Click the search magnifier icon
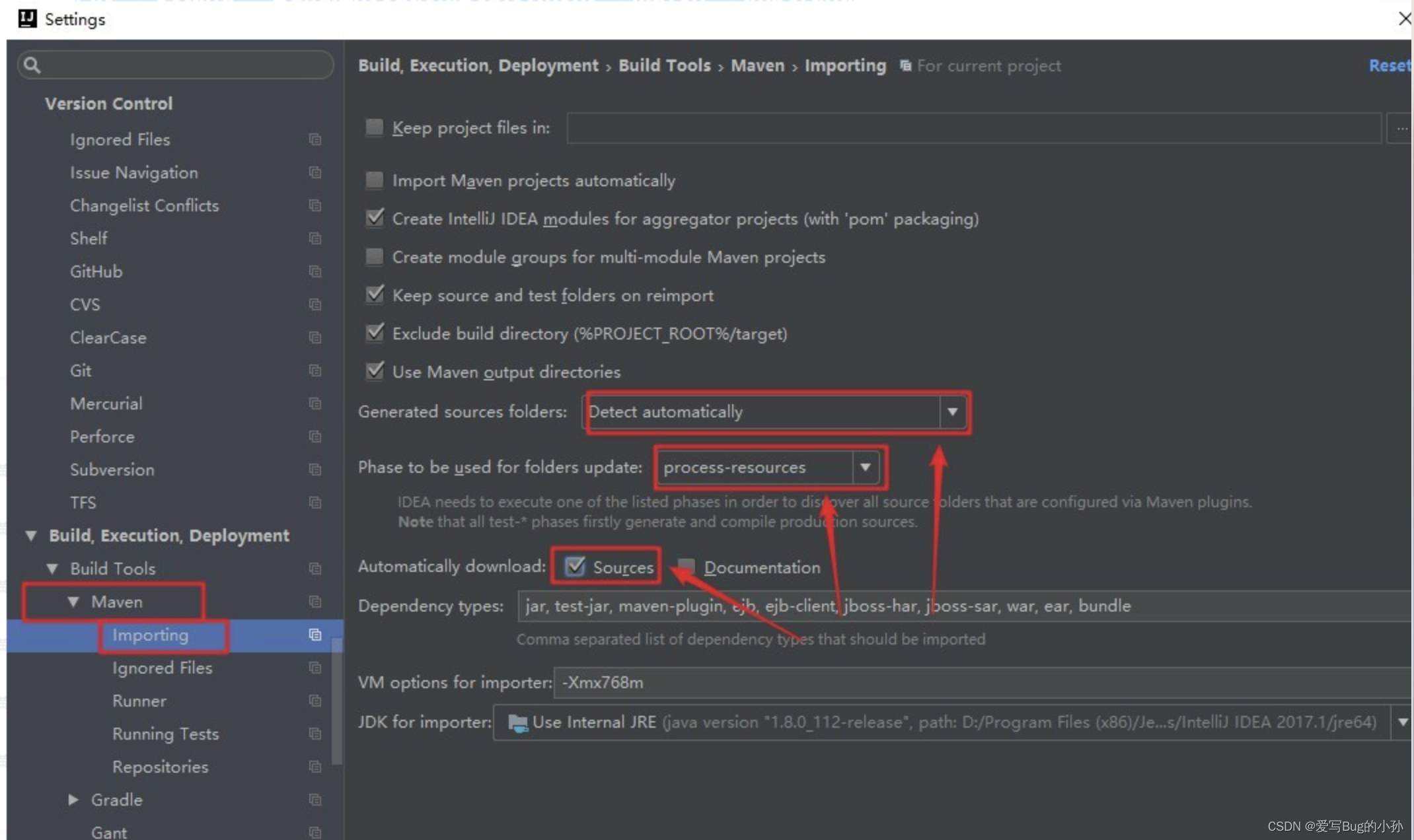Screen dimensions: 1414x840 [32, 65]
